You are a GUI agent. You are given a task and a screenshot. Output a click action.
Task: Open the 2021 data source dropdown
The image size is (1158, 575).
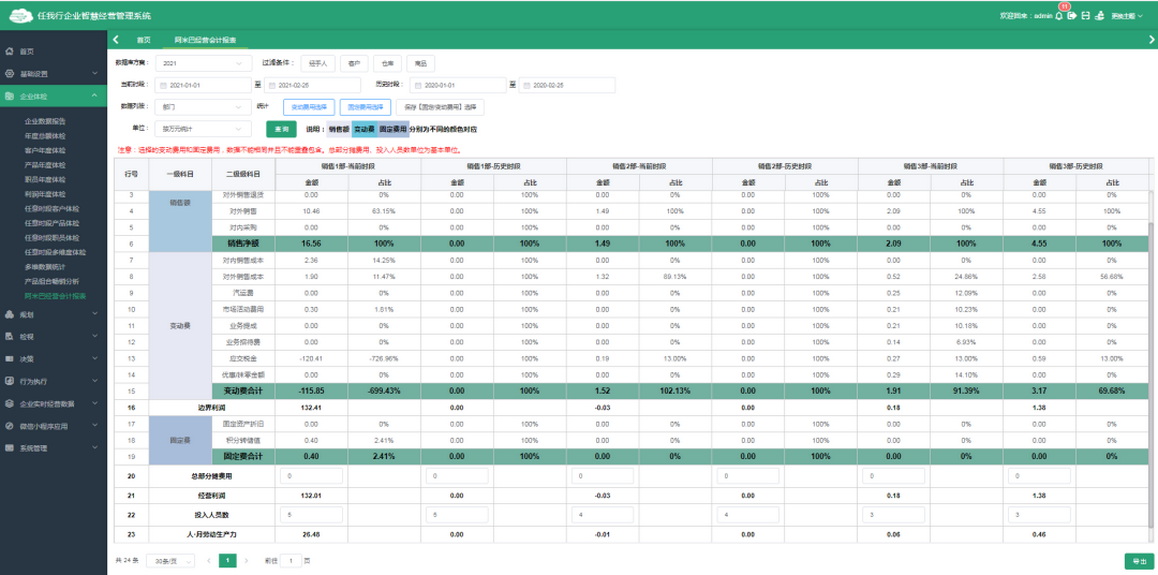click(202, 63)
